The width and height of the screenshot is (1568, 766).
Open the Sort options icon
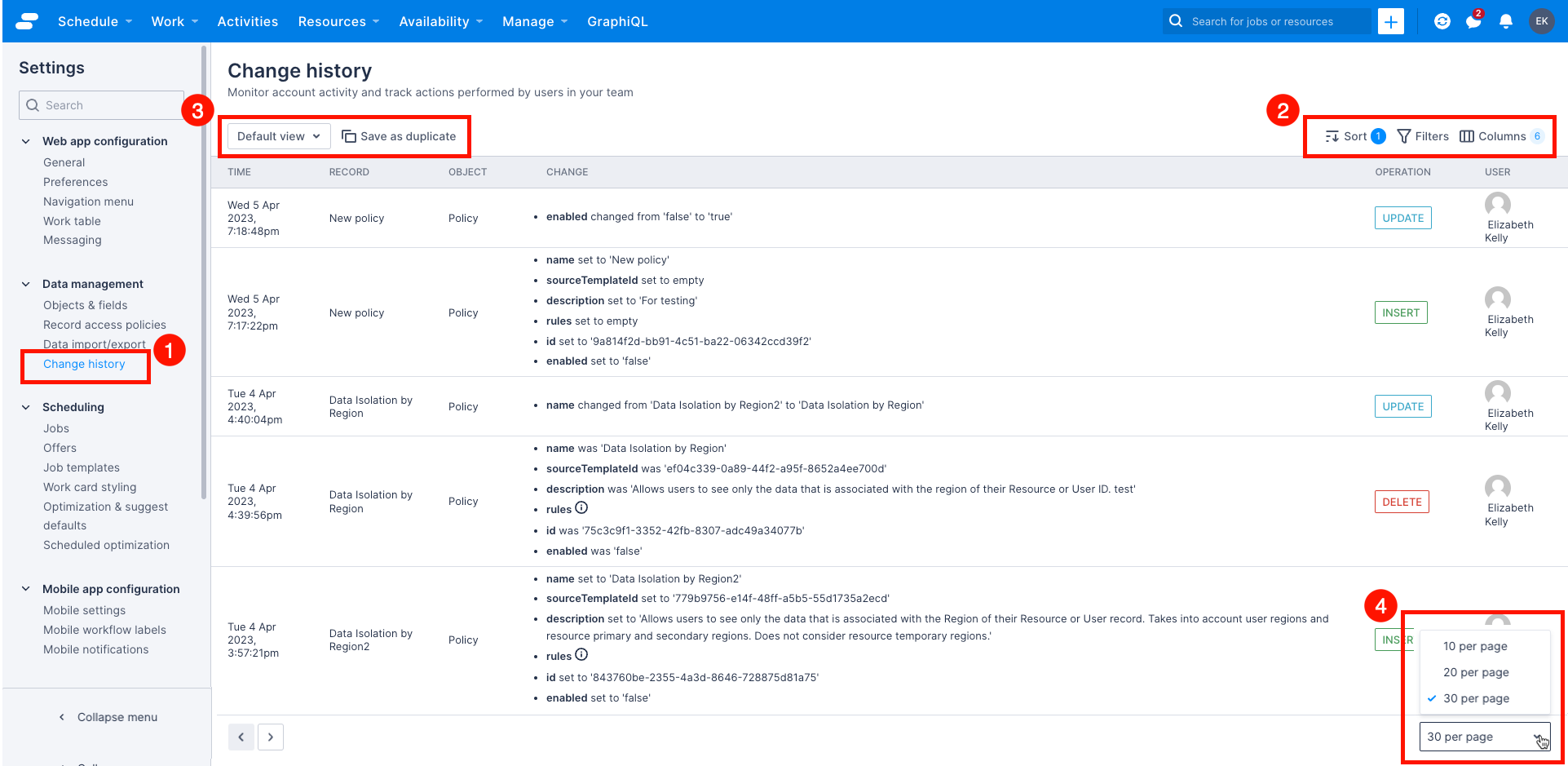coord(1333,136)
